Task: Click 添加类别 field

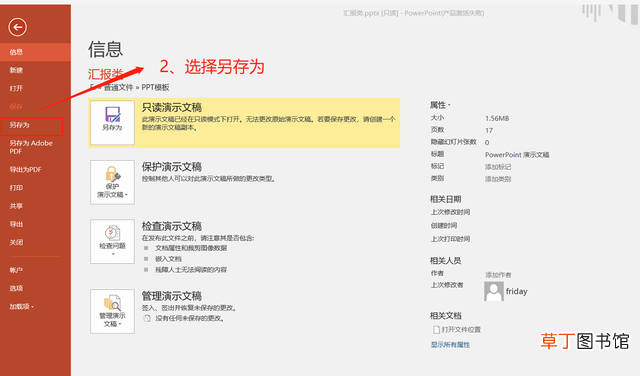Action: (x=498, y=179)
